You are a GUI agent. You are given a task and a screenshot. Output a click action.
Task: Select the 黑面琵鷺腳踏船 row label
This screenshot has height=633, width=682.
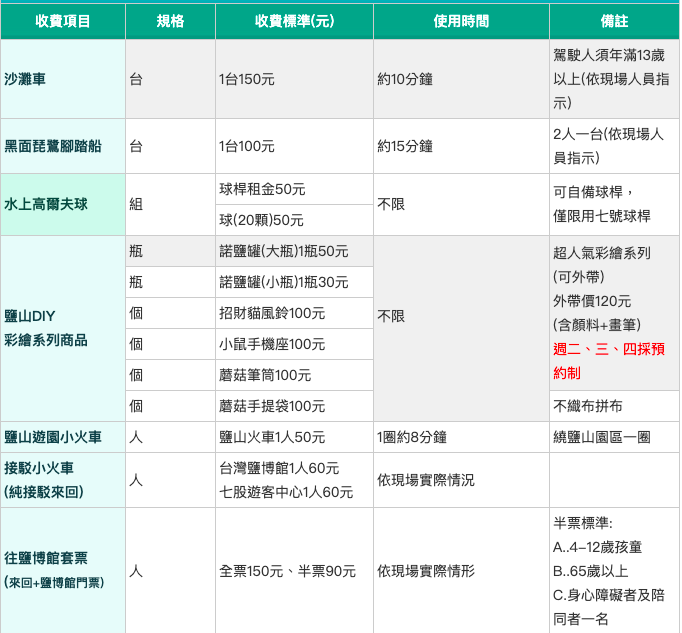63,146
